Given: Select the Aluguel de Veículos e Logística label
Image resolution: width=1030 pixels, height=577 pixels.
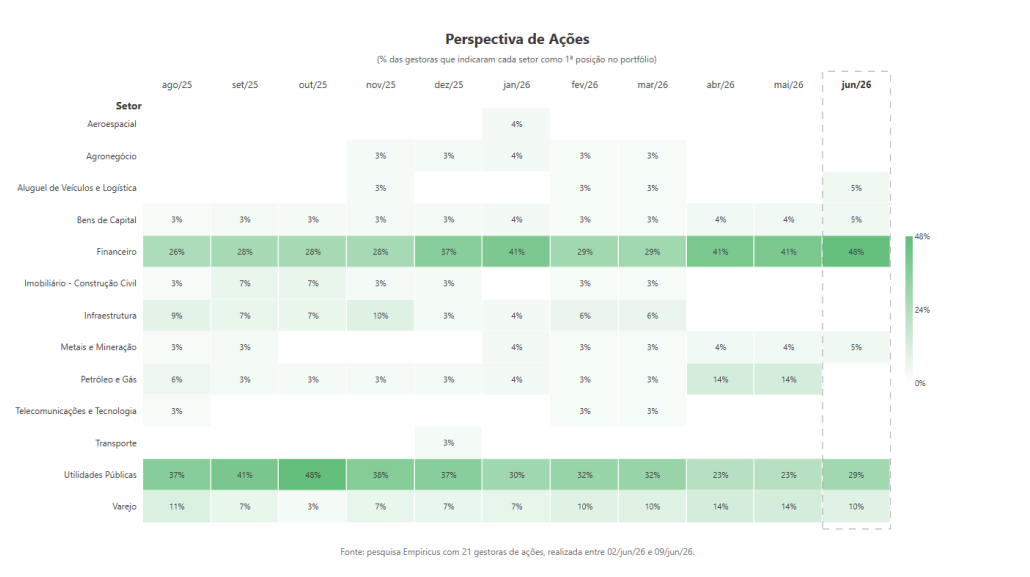Looking at the screenshot, I should [x=77, y=188].
